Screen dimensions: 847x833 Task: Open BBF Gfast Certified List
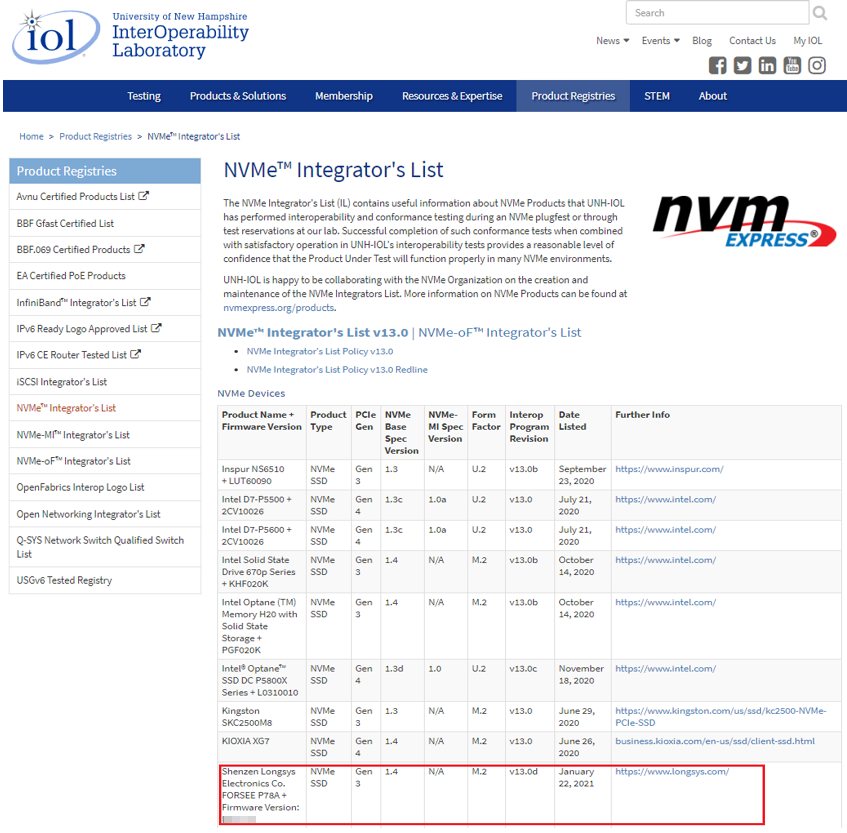pyautogui.click(x=105, y=223)
